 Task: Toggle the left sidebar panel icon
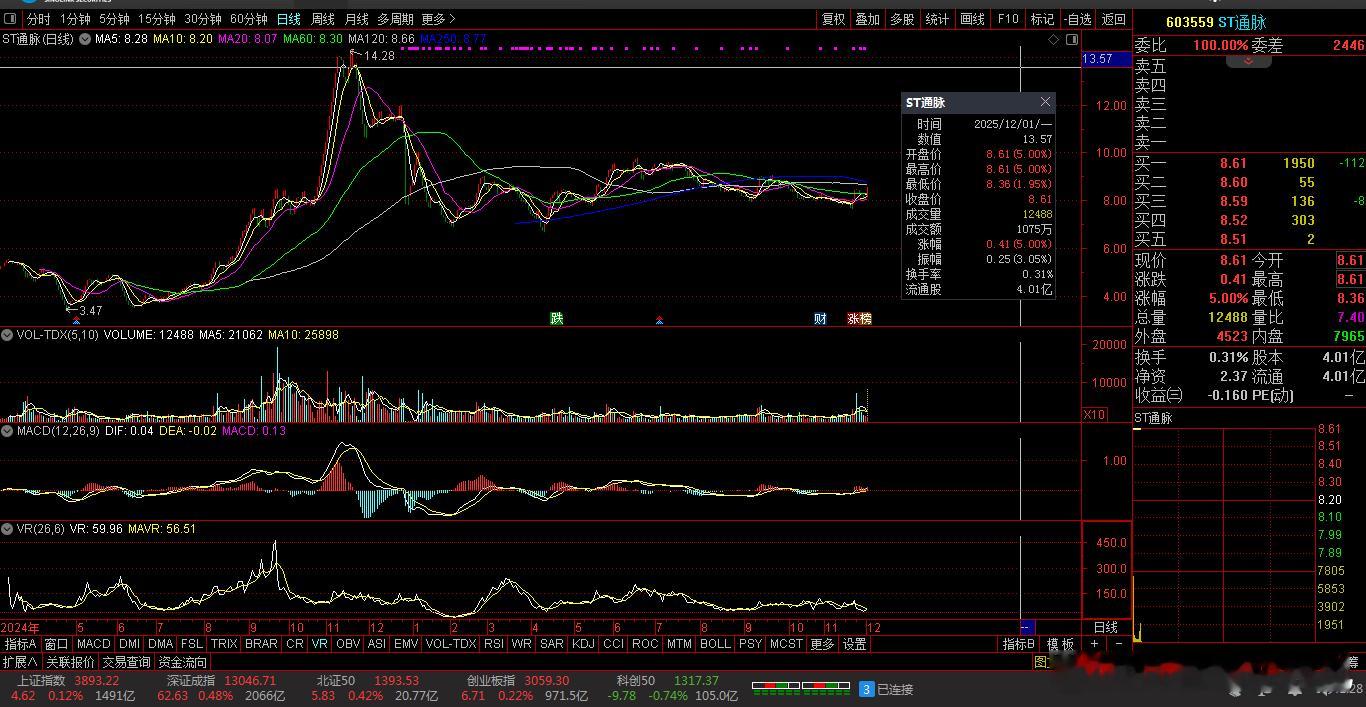pos(12,19)
